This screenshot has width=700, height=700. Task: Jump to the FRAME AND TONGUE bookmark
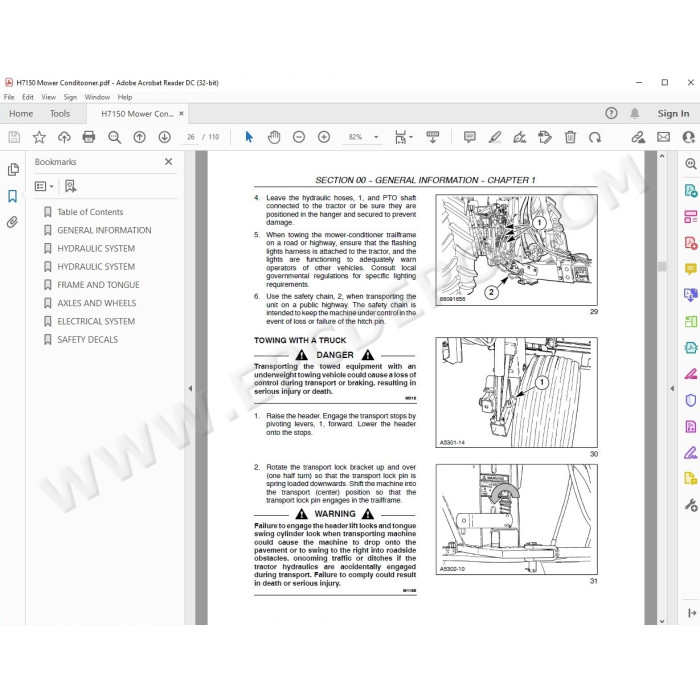[x=98, y=285]
